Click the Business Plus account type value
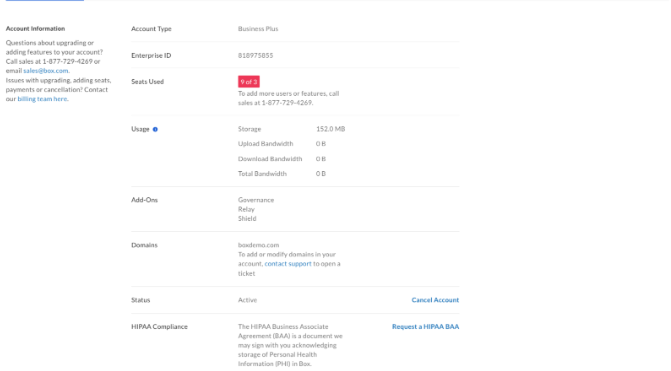The height and width of the screenshot is (371, 671). point(258,29)
